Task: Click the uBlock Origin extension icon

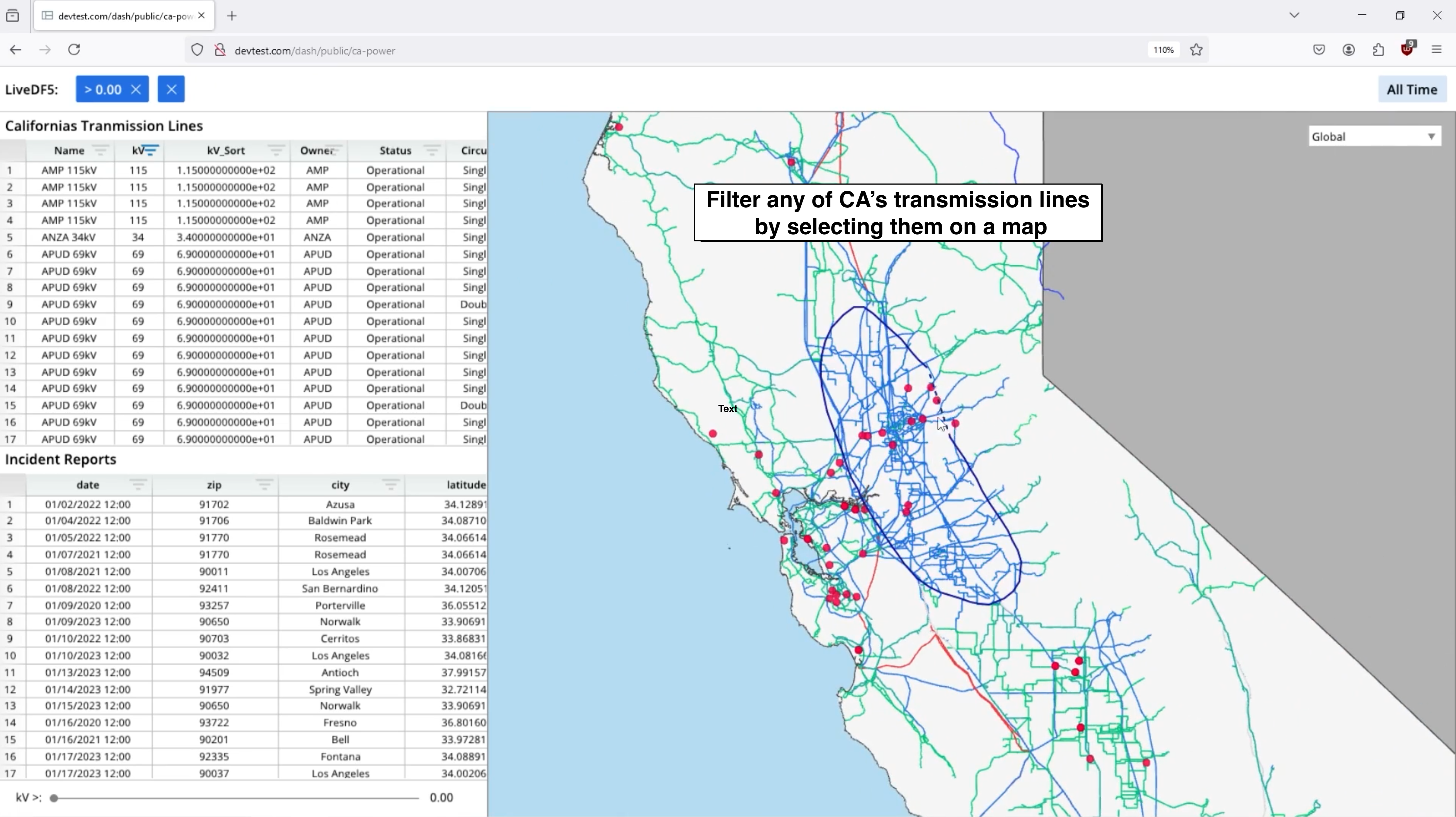Action: coord(1407,50)
